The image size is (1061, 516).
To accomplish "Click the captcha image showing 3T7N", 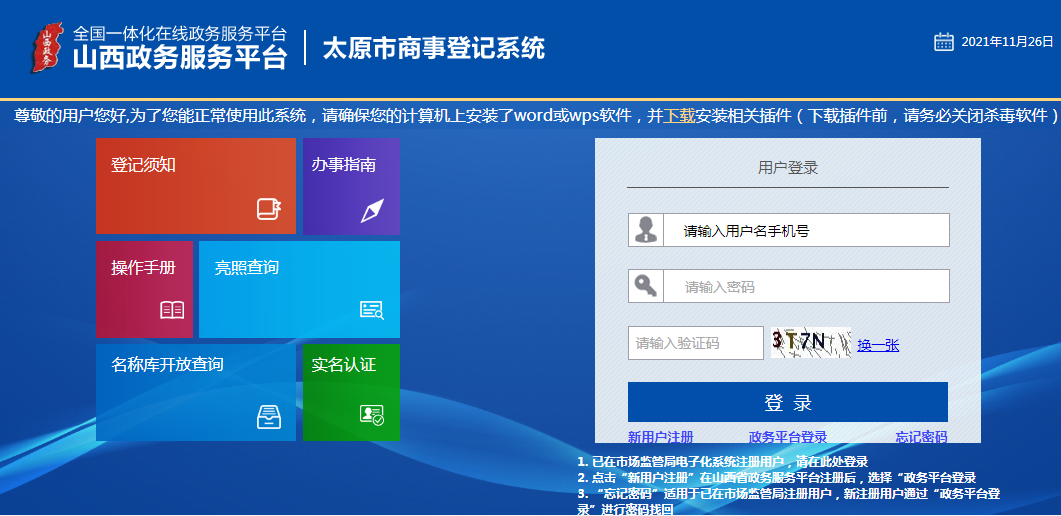I will tap(810, 343).
